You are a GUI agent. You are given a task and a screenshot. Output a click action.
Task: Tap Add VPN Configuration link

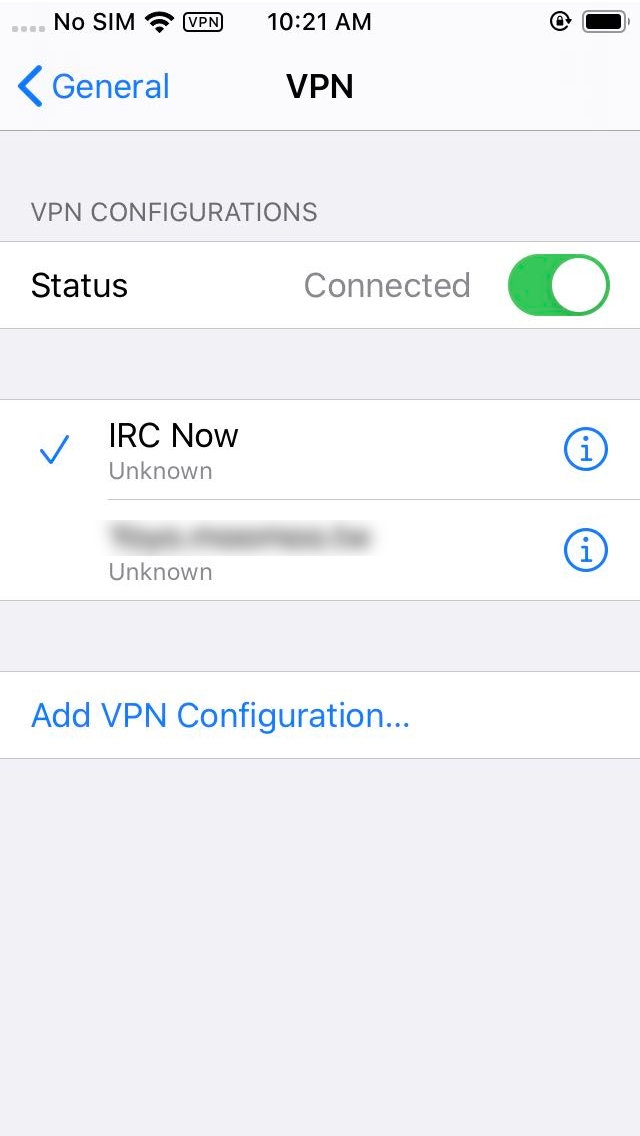pos(220,715)
